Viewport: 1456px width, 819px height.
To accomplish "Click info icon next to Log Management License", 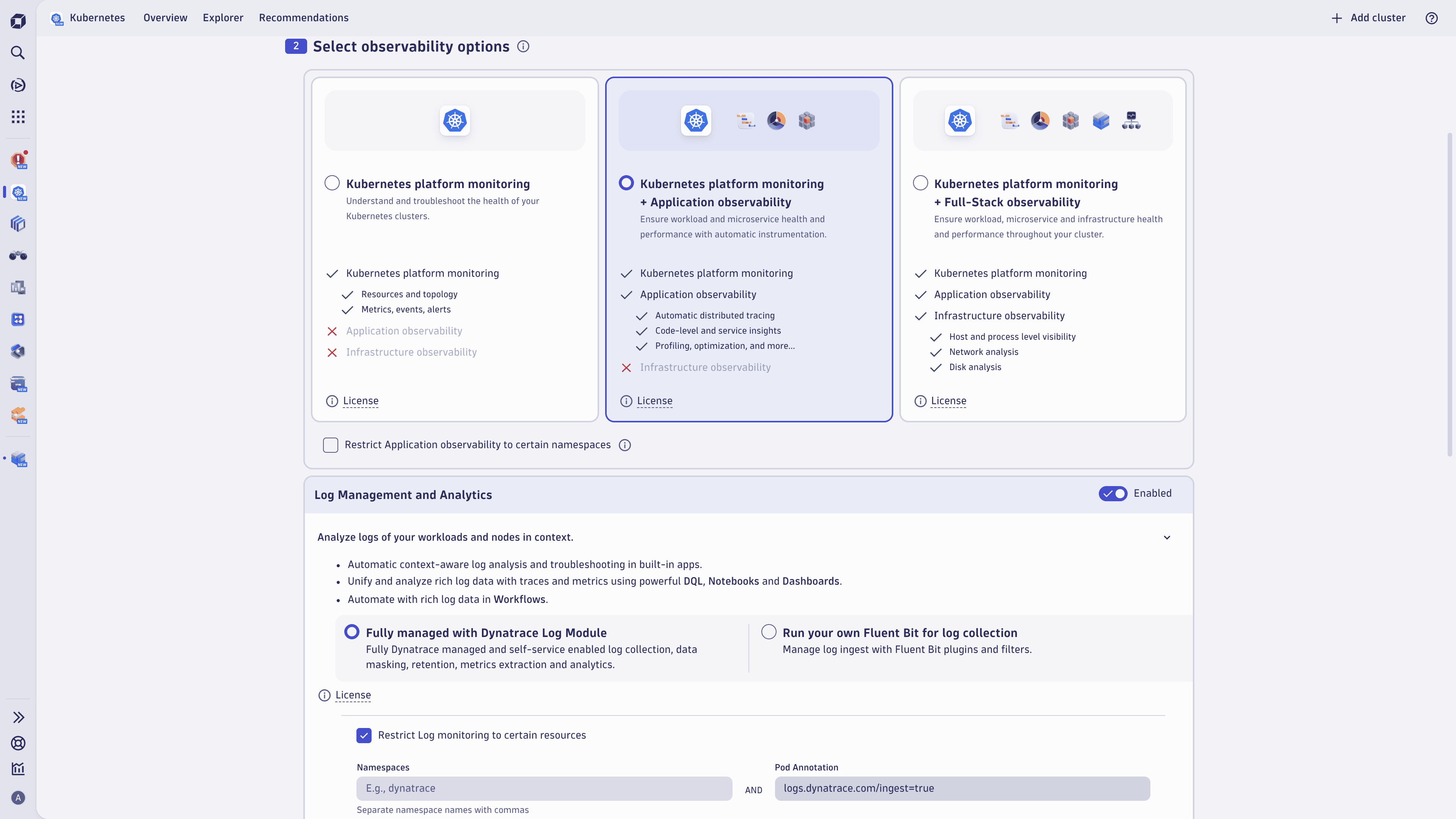I will coord(325,696).
